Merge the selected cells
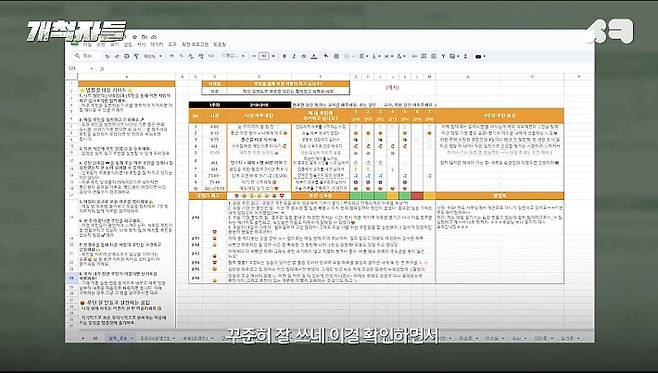This screenshot has width=658, height=373. [347, 56]
